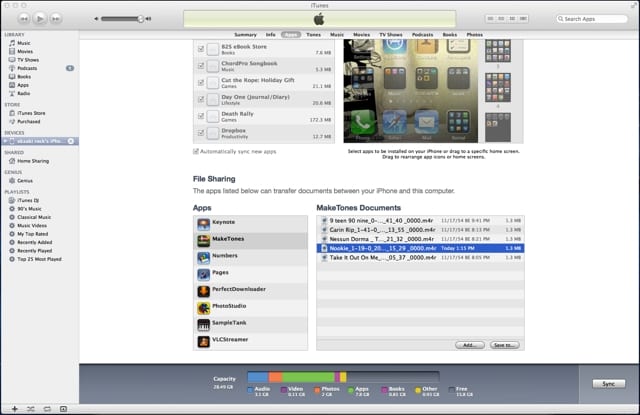Select the Recently Played playlist
This screenshot has height=415, width=640.
(x=35, y=251)
